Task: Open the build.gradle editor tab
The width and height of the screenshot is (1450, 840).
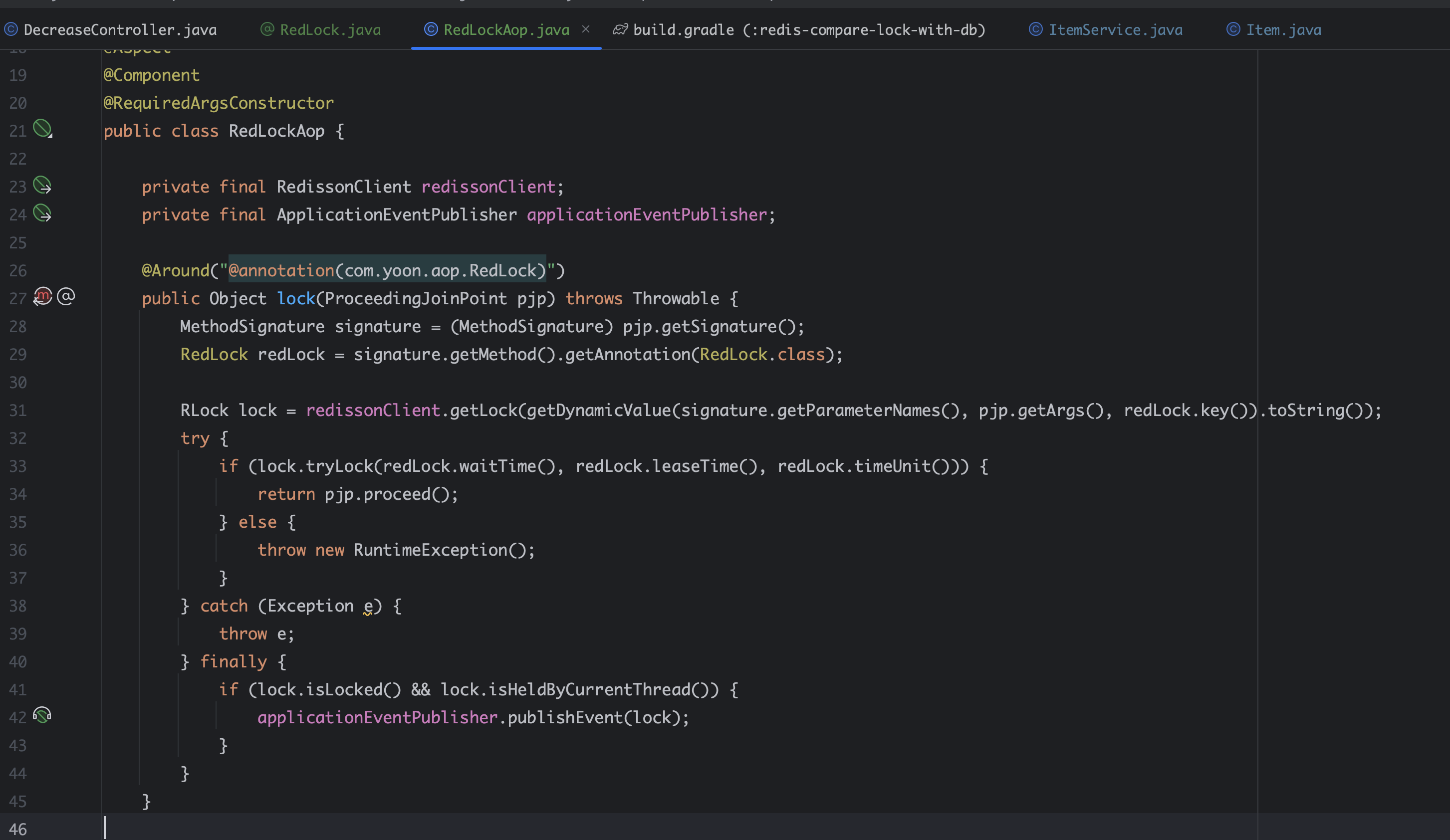Action: [808, 30]
